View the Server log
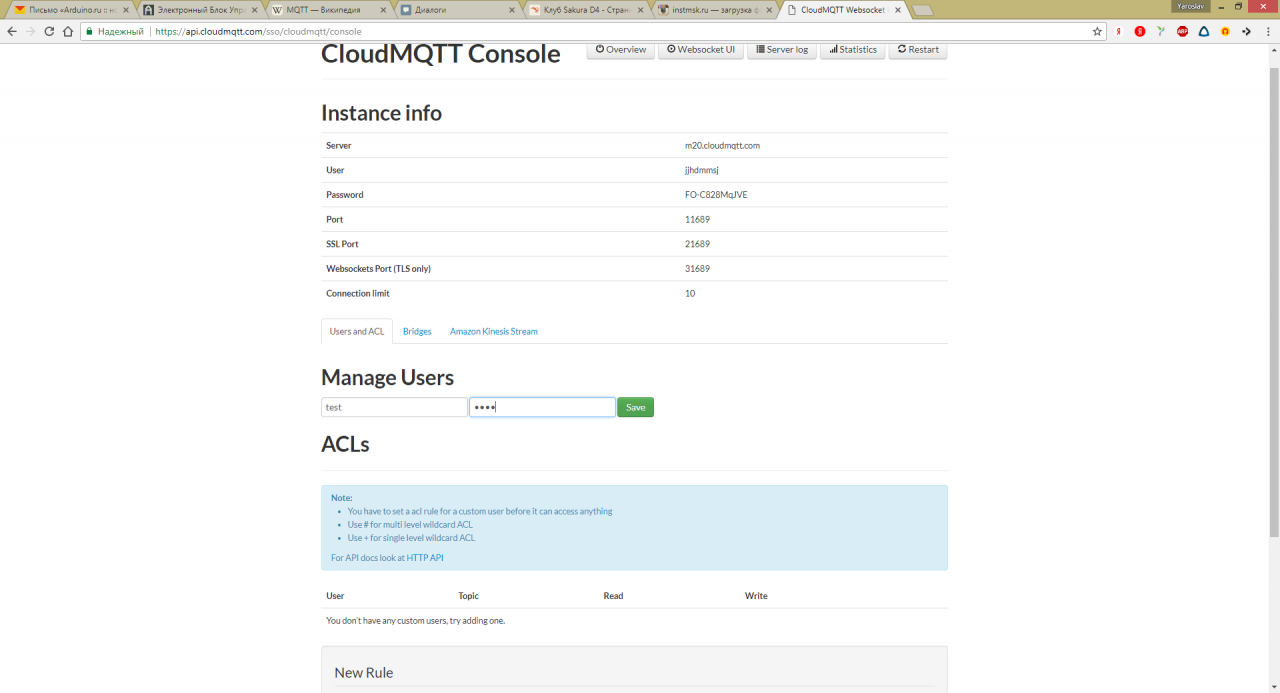 click(782, 49)
